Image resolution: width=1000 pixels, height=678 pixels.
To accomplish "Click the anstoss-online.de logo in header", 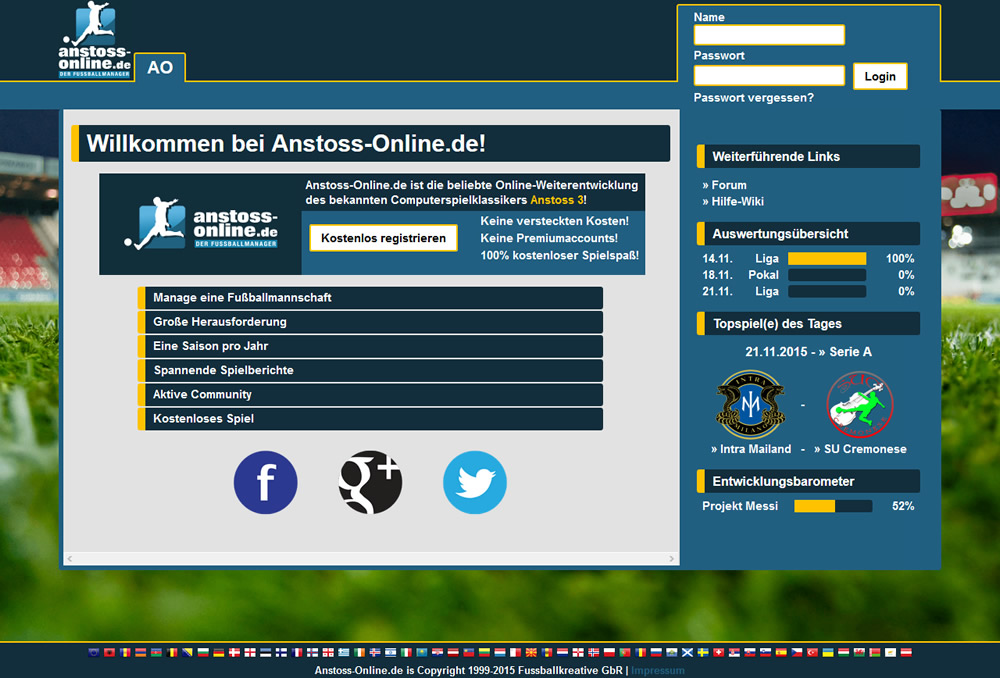I will (94, 40).
